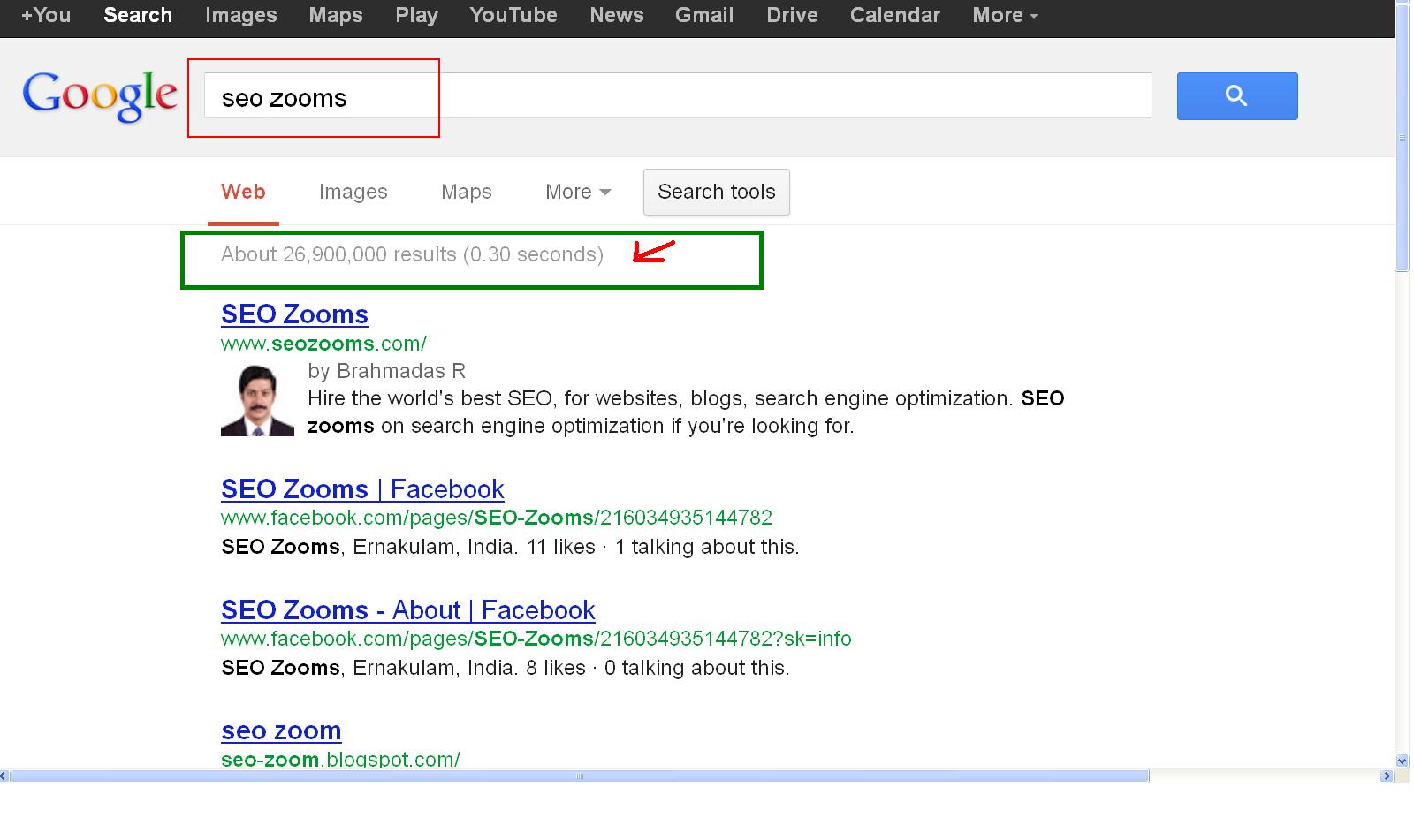Click by Brahmadas R author text

tap(386, 371)
